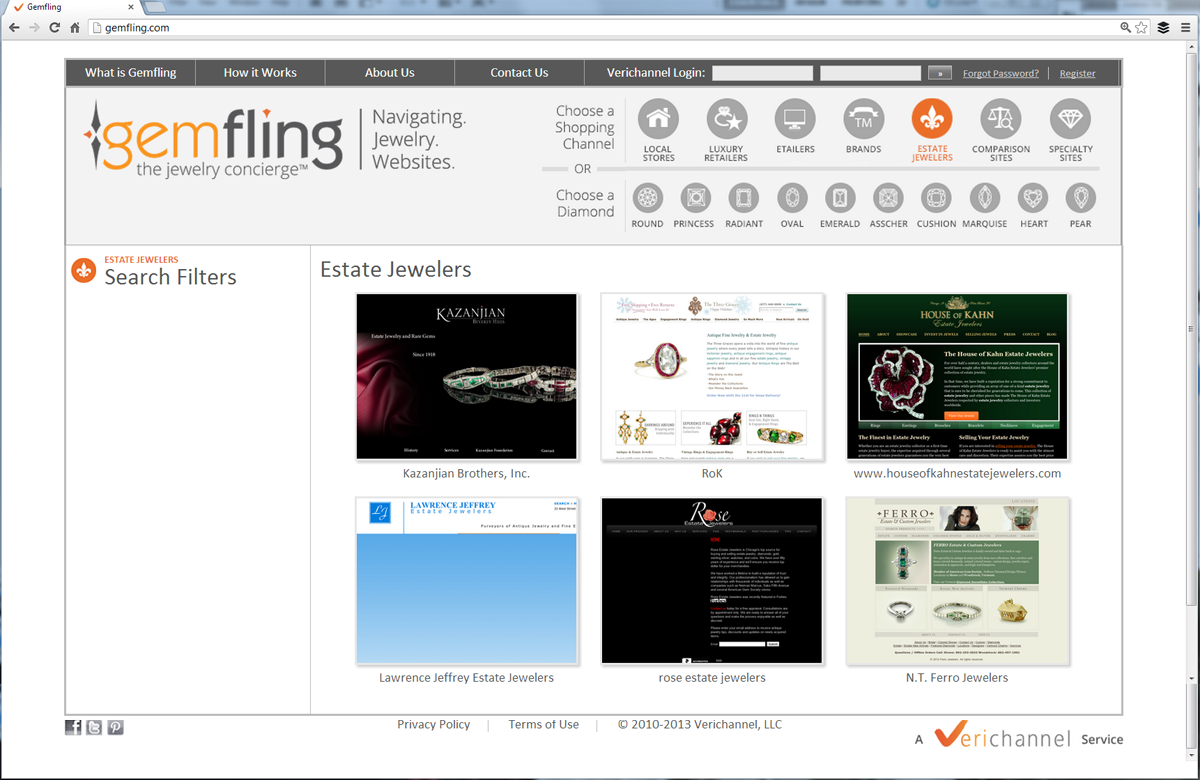This screenshot has width=1200, height=780.
Task: Click the N.T. Ferro Jewelers caption
Action: [x=957, y=677]
